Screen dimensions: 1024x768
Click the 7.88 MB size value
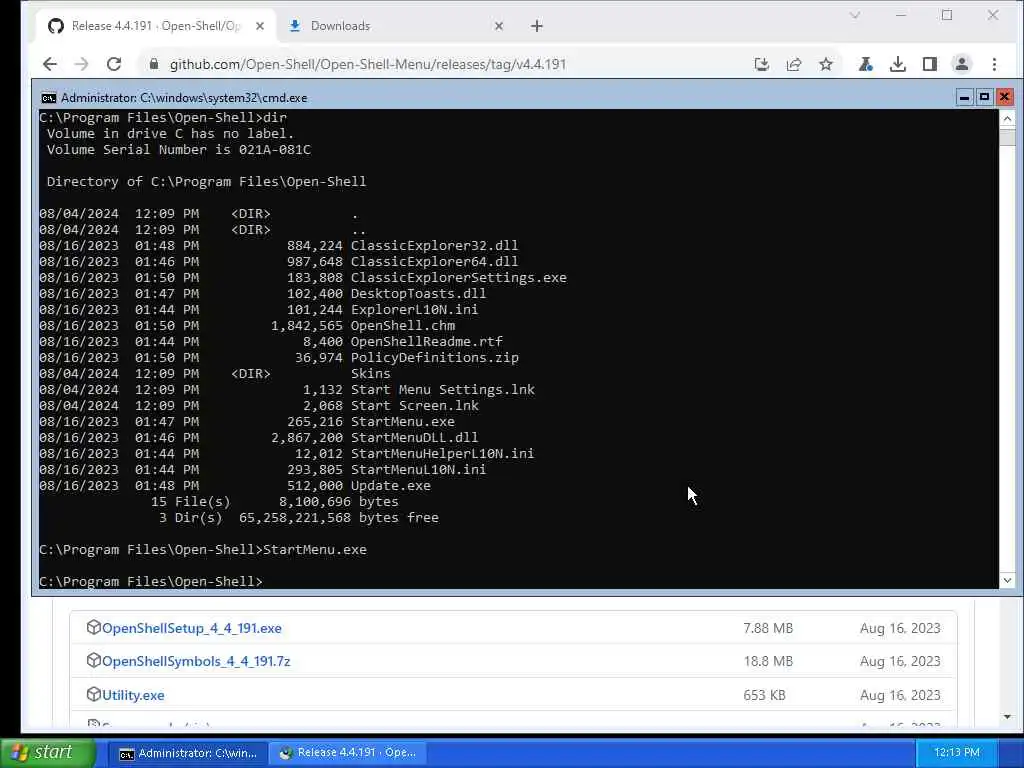[768, 628]
